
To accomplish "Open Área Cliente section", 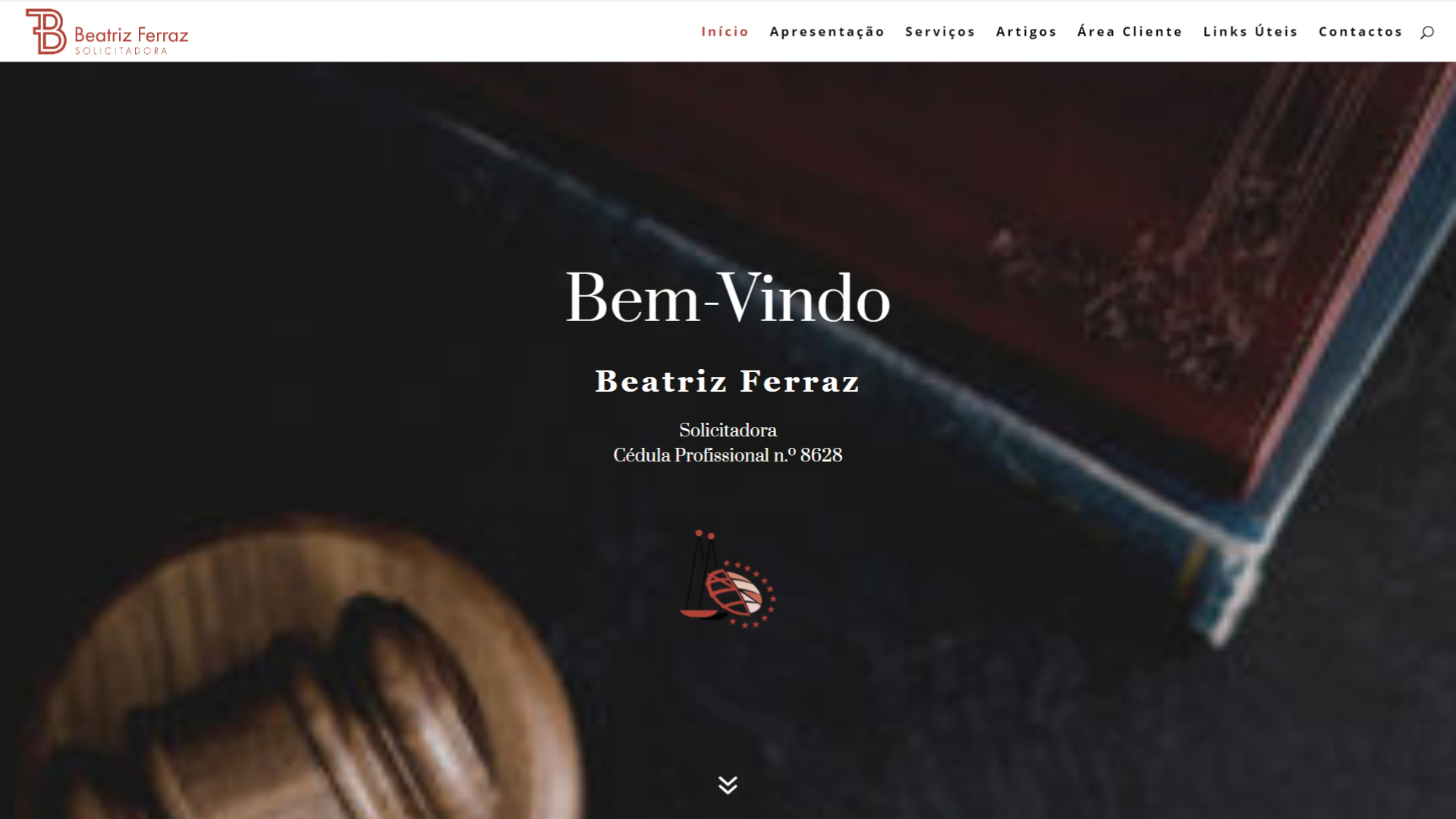I will [x=1130, y=31].
